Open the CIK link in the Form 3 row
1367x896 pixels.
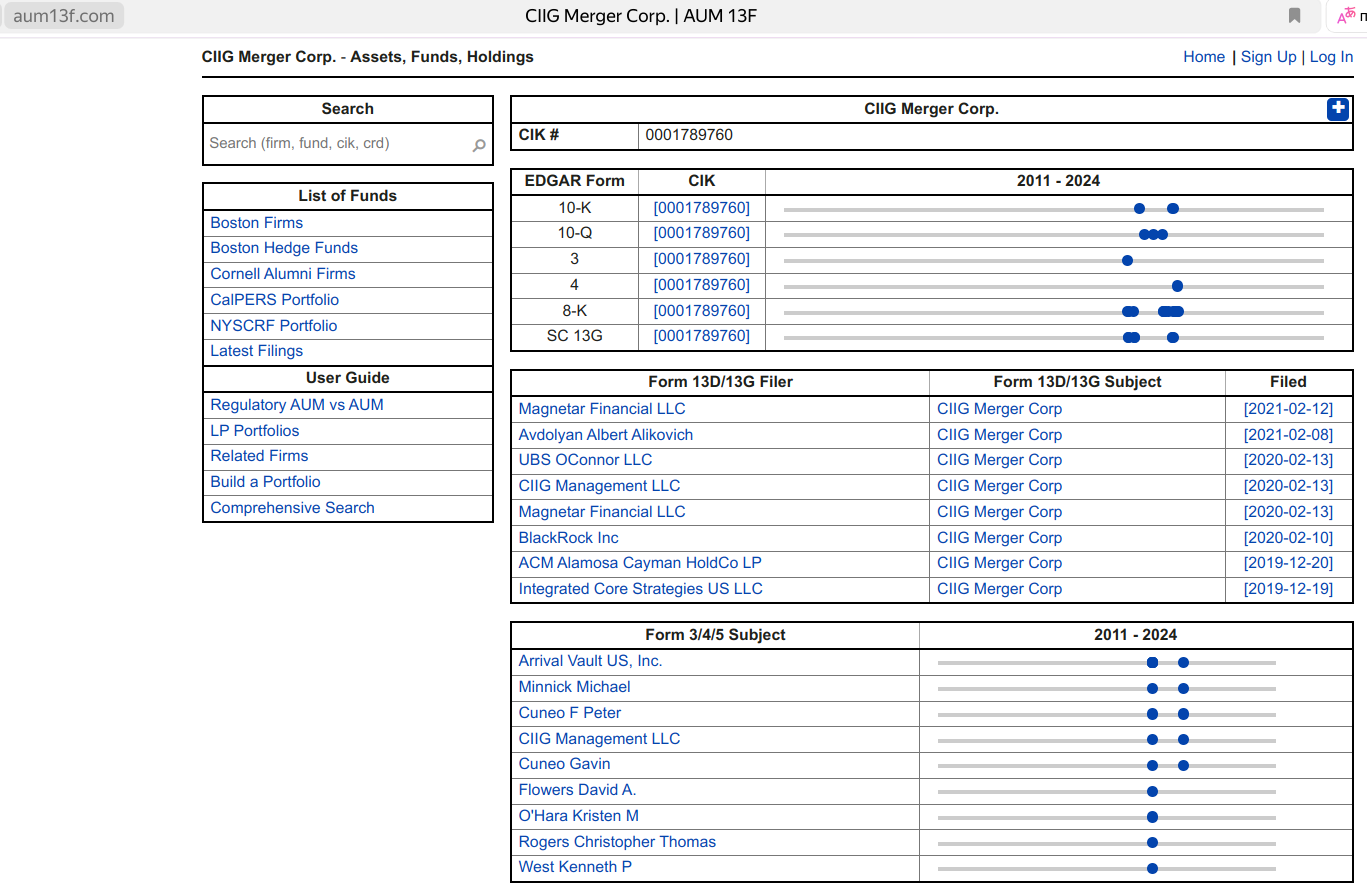point(701,259)
